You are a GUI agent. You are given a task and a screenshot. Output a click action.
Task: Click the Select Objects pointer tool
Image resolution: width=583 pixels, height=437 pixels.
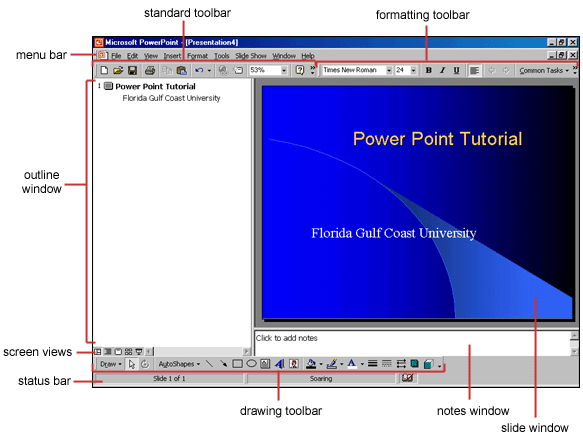[132, 364]
